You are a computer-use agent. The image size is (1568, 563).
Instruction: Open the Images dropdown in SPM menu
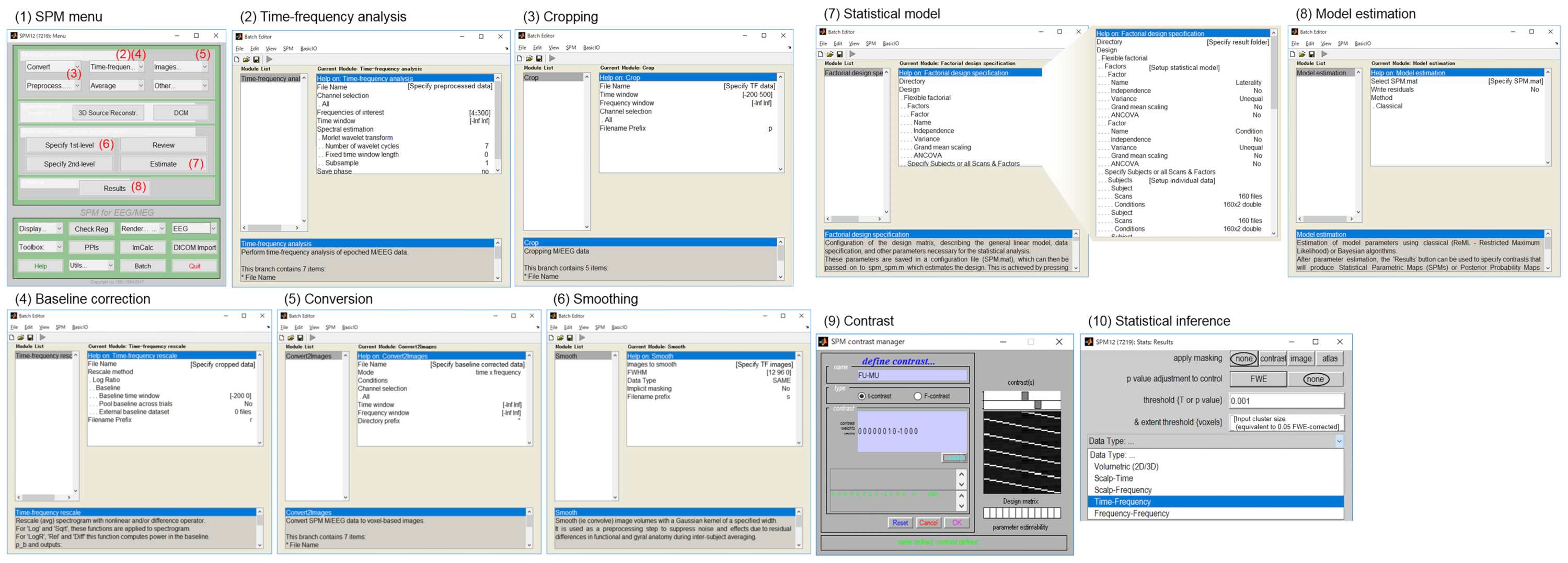pyautogui.click(x=180, y=67)
